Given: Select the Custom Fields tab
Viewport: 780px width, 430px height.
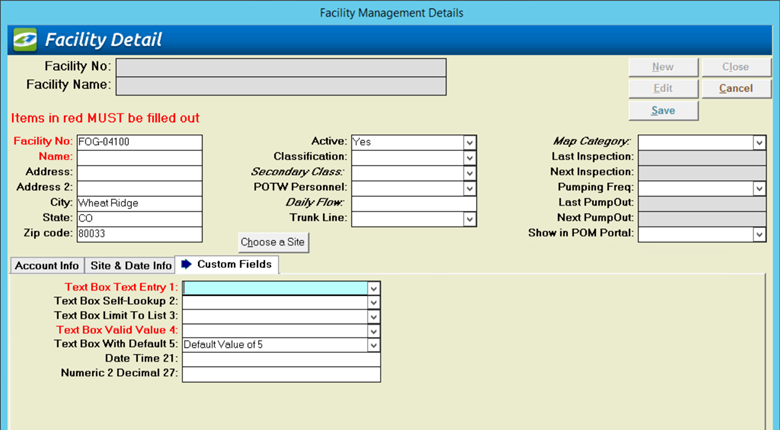Looking at the screenshot, I should 227,264.
